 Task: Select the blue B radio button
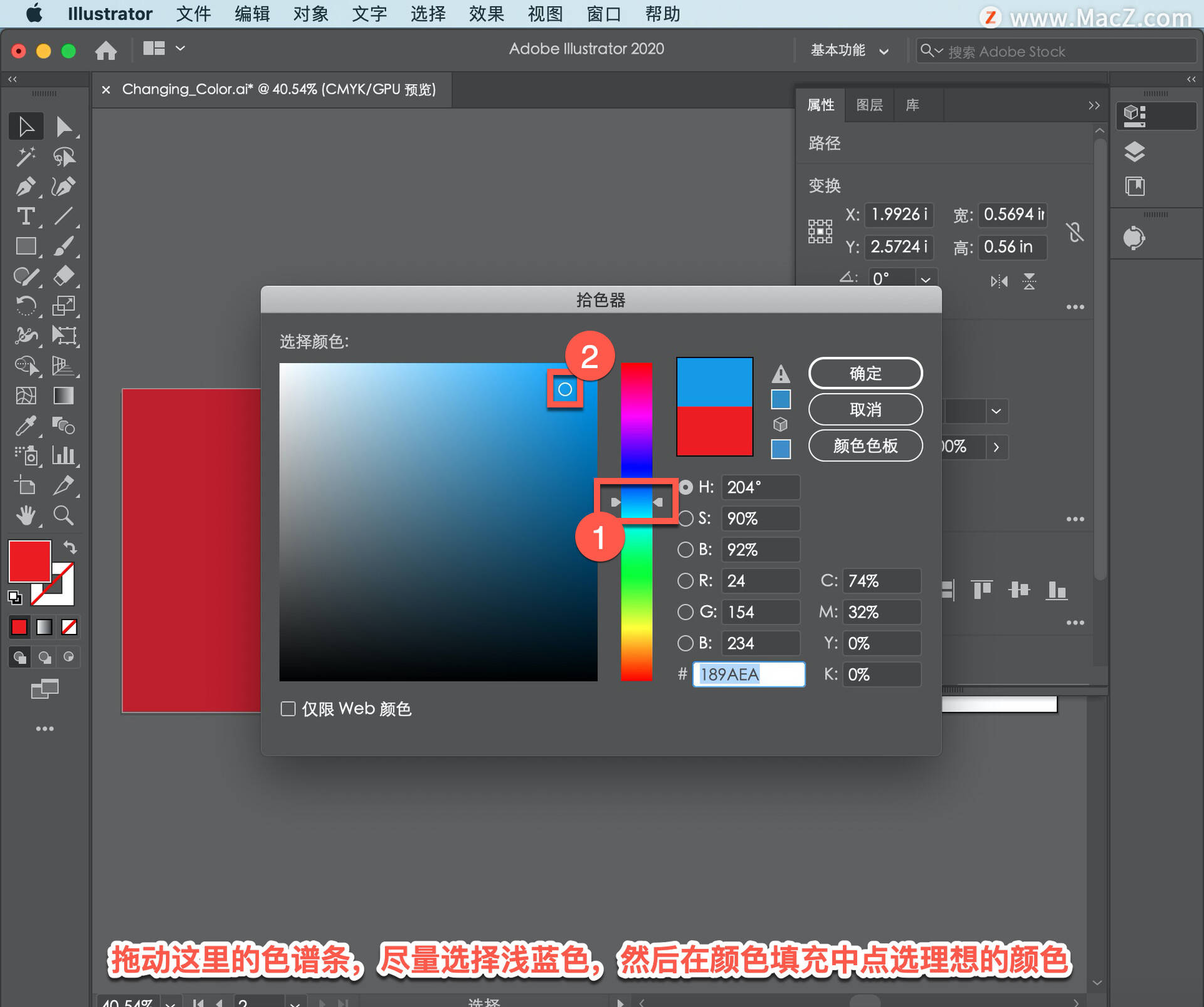click(685, 643)
